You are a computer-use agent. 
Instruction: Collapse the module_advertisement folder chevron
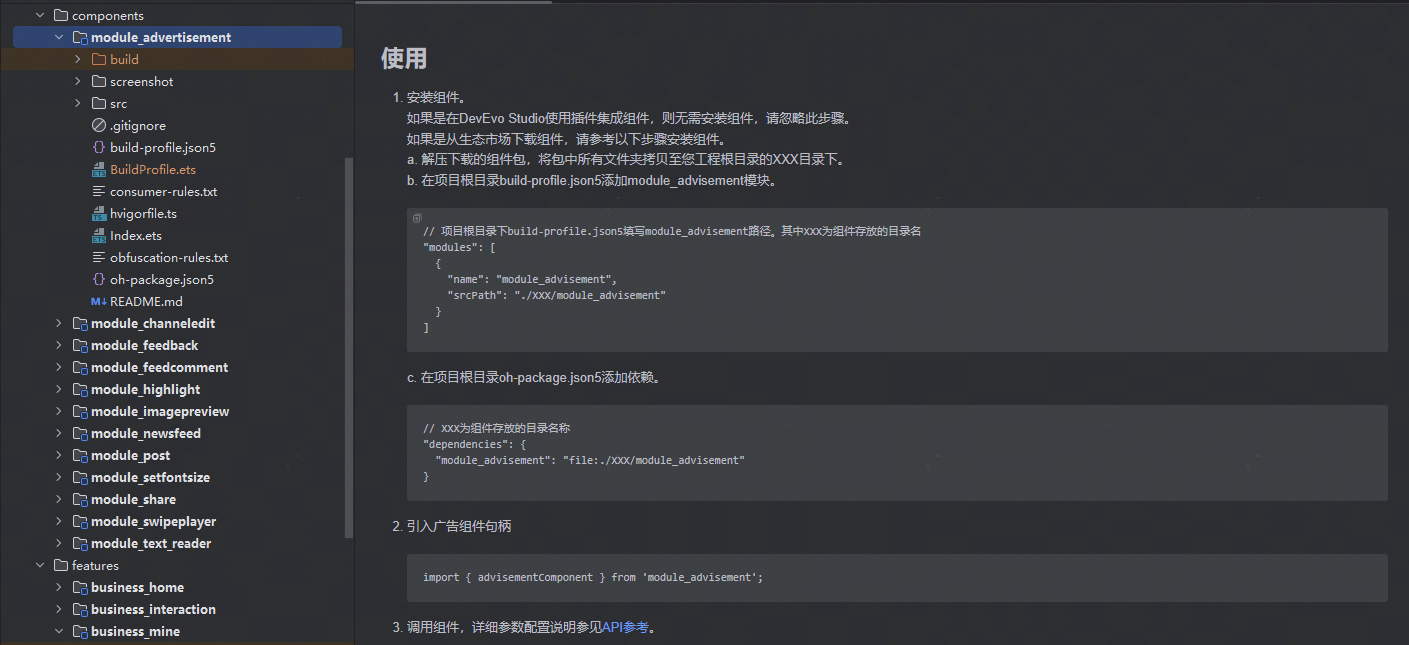59,37
